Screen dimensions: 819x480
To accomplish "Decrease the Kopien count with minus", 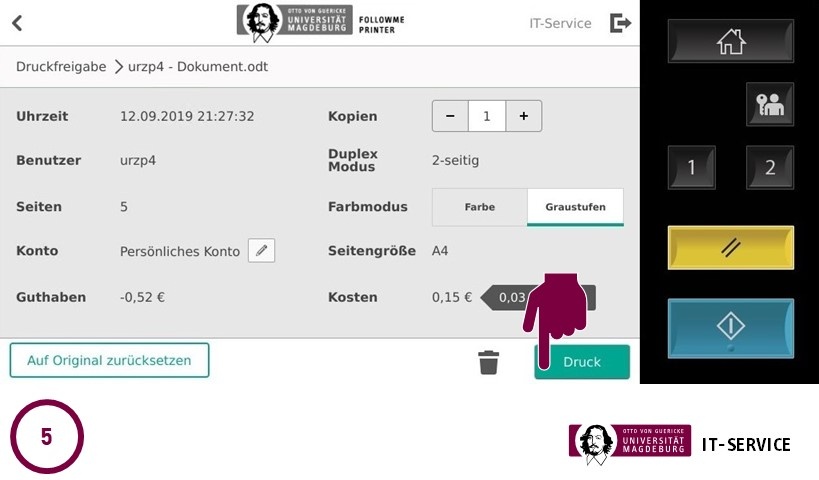I will click(450, 116).
